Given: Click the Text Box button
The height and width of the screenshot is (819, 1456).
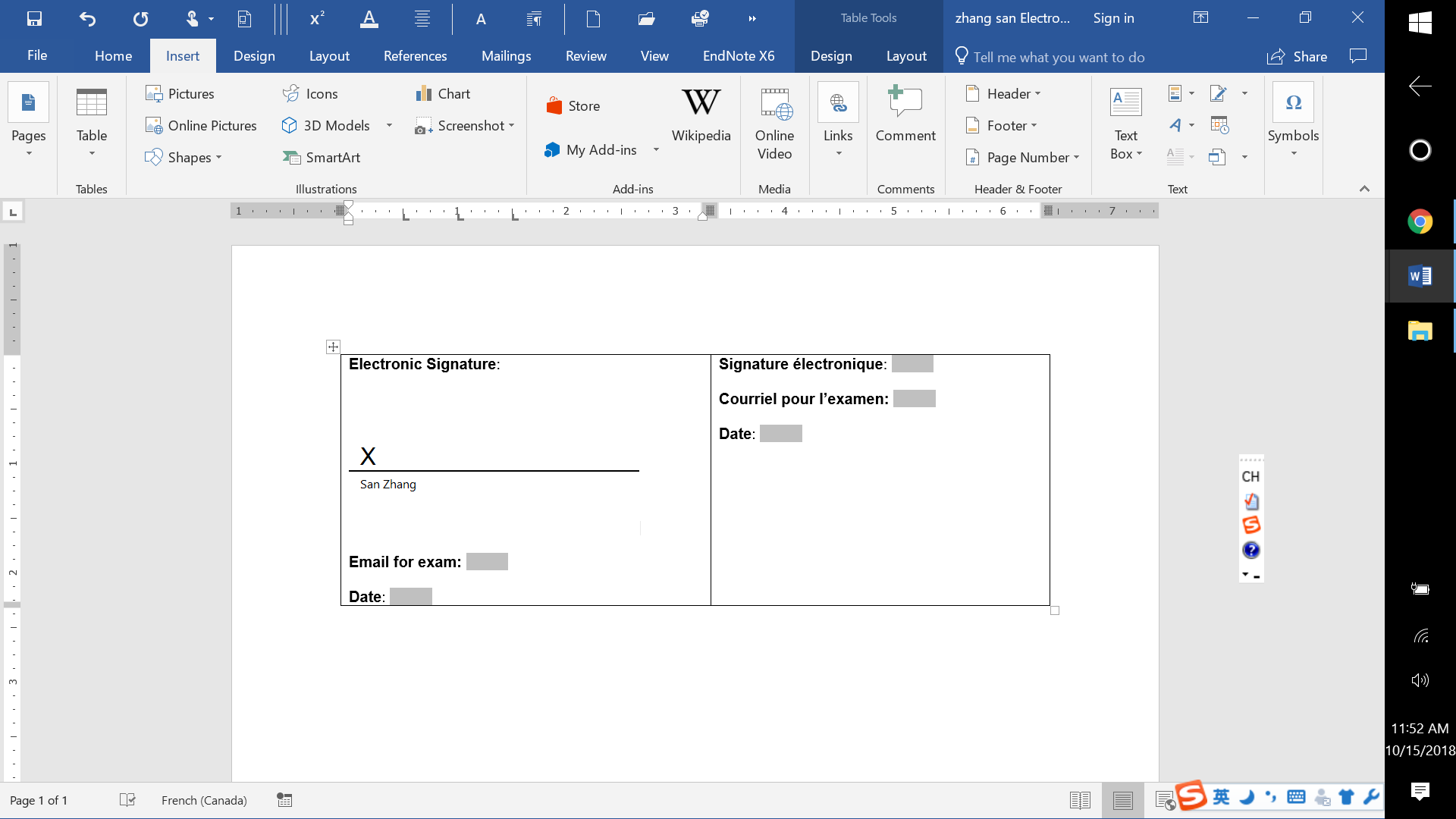Looking at the screenshot, I should tap(1125, 123).
